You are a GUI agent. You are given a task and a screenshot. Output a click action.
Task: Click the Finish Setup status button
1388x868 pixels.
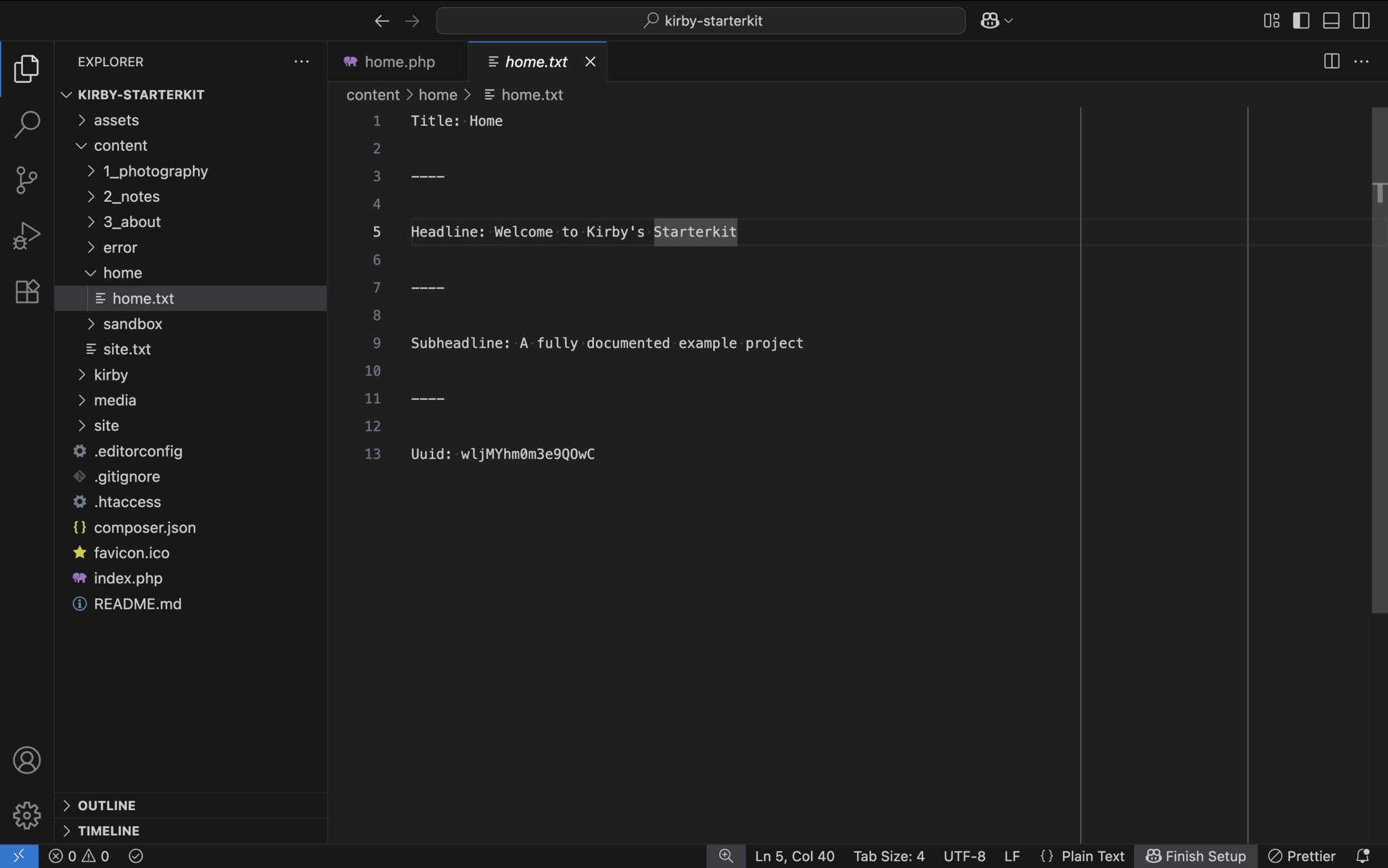(1196, 856)
